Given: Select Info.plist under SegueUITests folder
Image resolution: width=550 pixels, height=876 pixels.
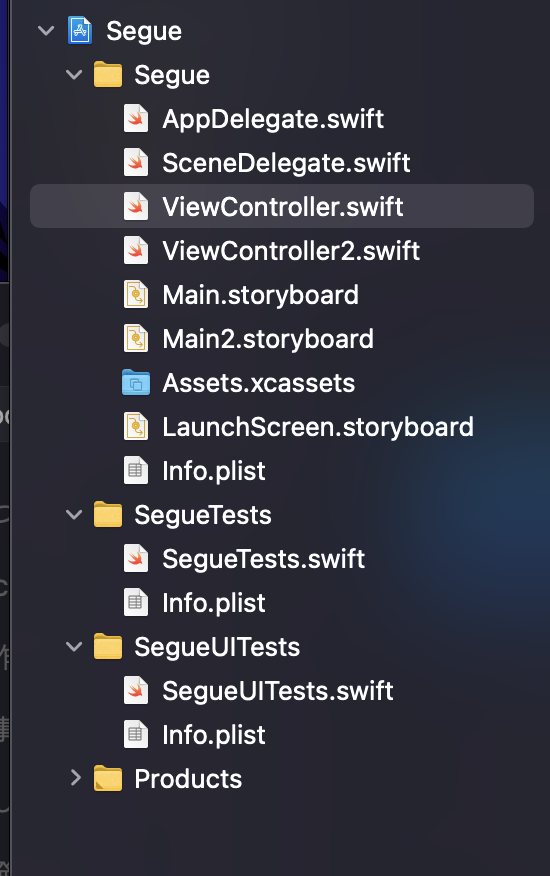Looking at the screenshot, I should click(214, 735).
